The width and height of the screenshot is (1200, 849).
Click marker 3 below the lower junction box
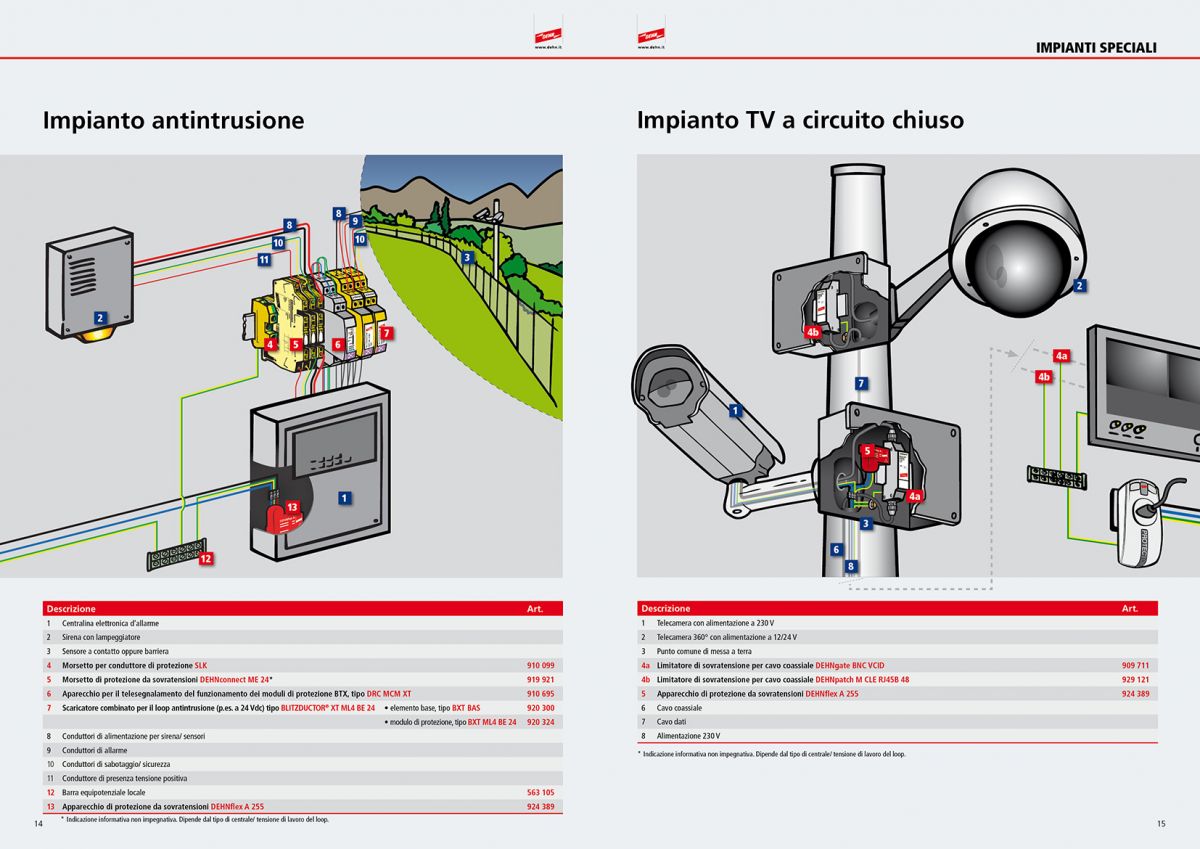click(866, 523)
